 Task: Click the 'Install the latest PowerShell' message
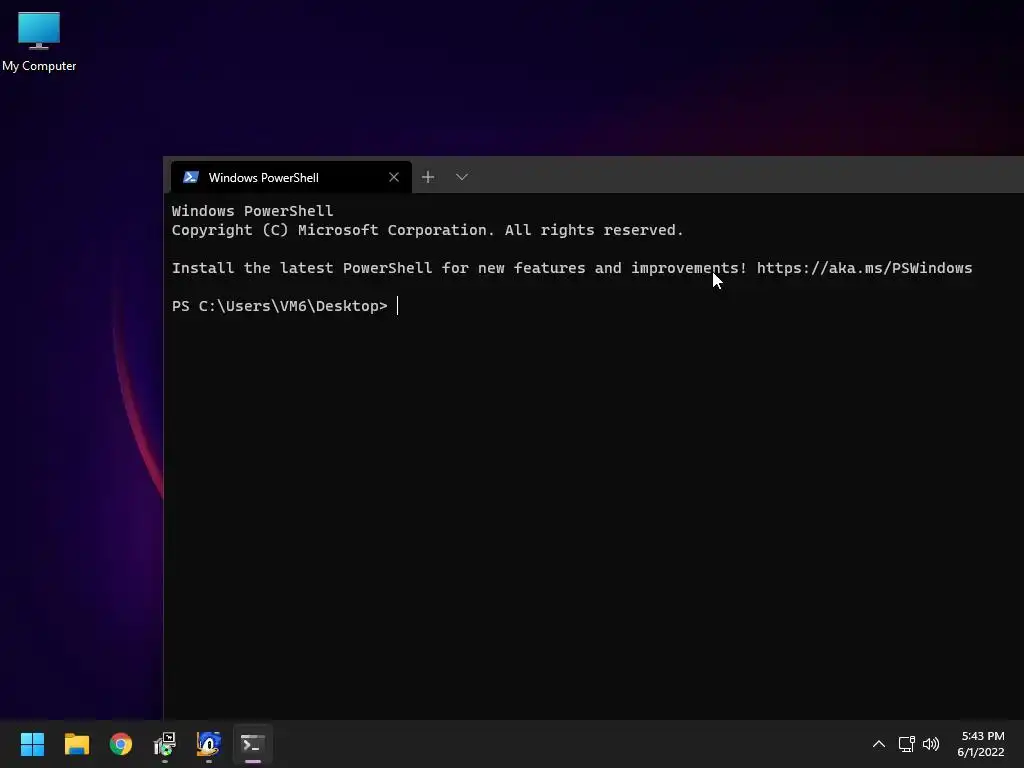pyautogui.click(x=458, y=268)
